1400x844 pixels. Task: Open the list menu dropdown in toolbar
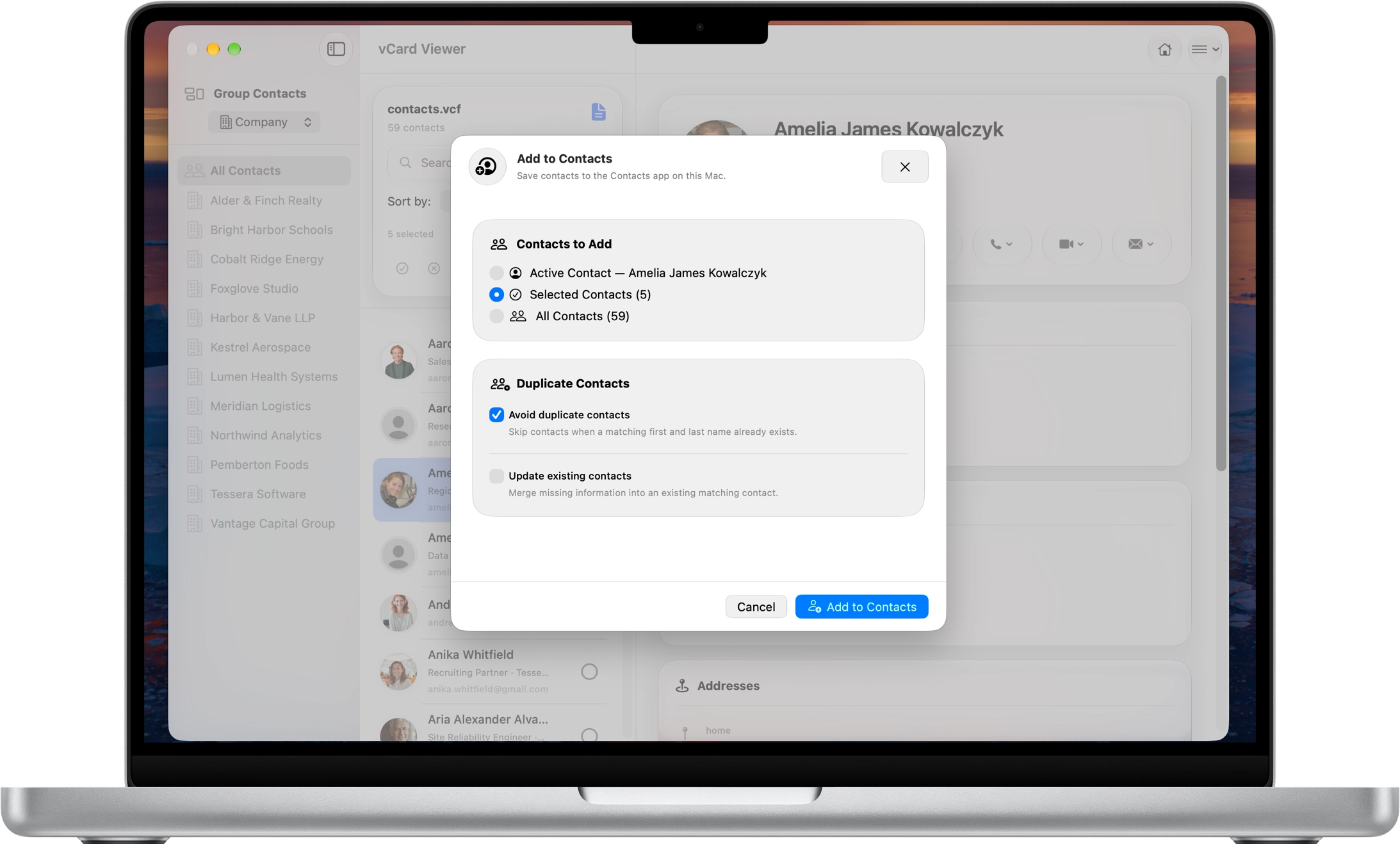tap(1205, 49)
